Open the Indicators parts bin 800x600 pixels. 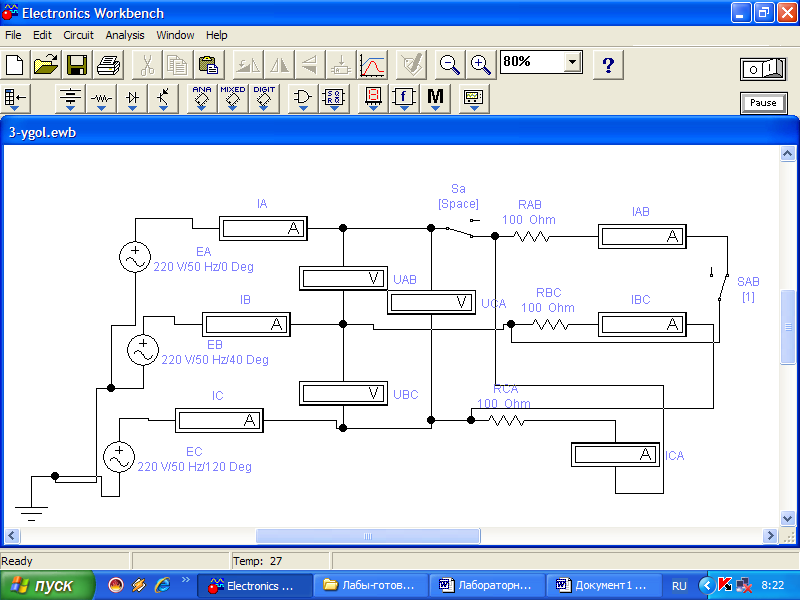pyautogui.click(x=373, y=98)
